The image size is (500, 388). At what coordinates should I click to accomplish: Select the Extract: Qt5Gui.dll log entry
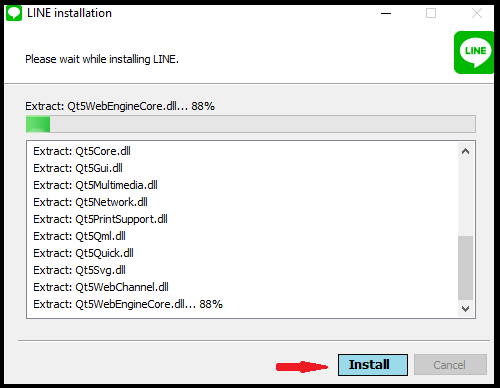pyautogui.click(x=78, y=168)
